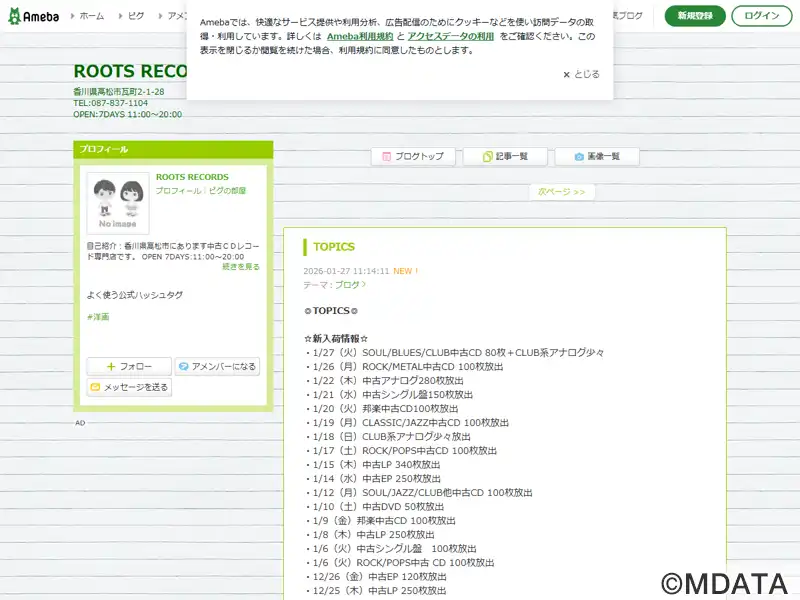The width and height of the screenshot is (800, 600).
Task: Open ROOTS RECORDS profile name link
Action: point(192,177)
